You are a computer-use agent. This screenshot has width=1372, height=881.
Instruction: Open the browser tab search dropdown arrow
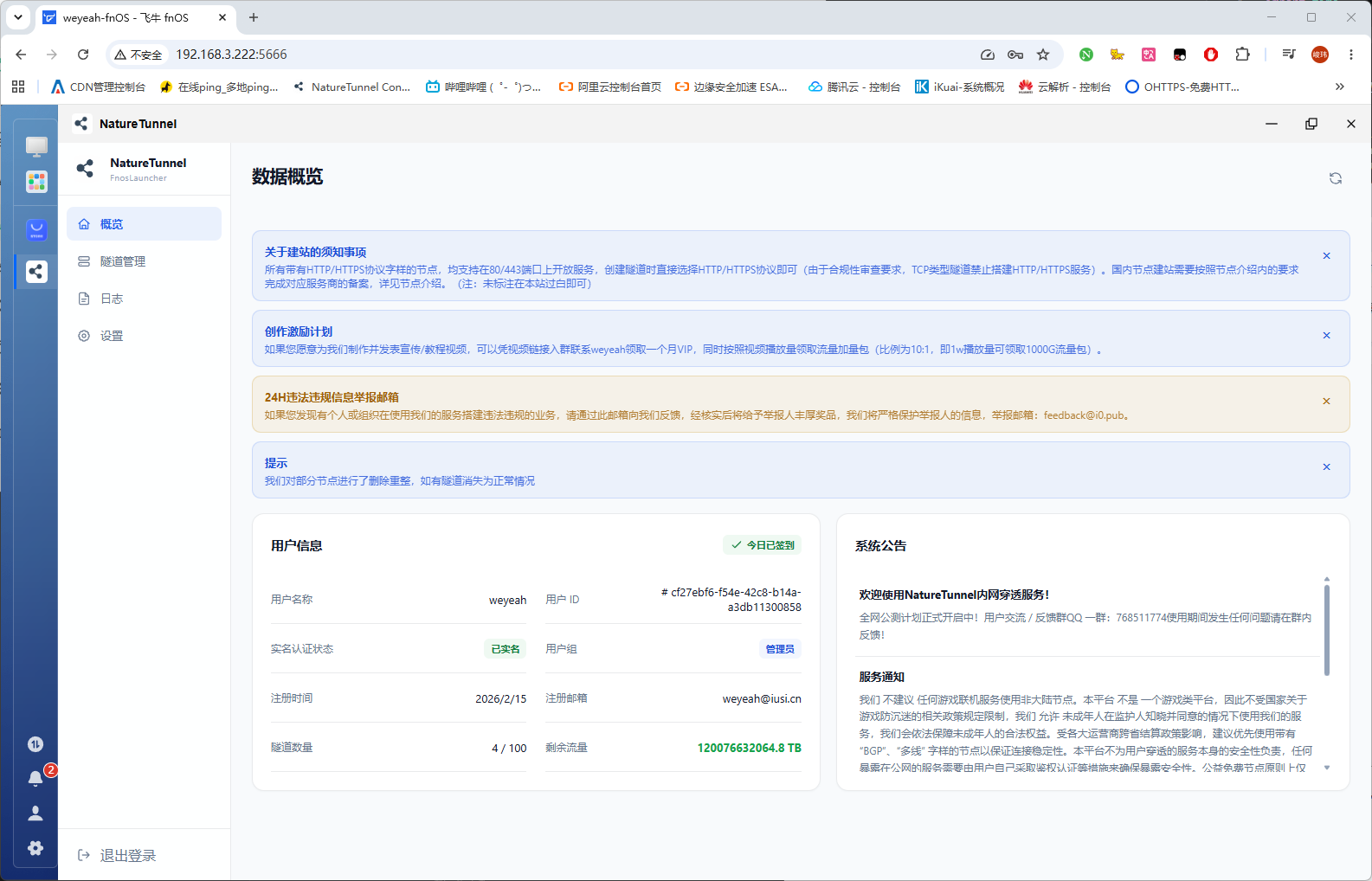click(17, 17)
